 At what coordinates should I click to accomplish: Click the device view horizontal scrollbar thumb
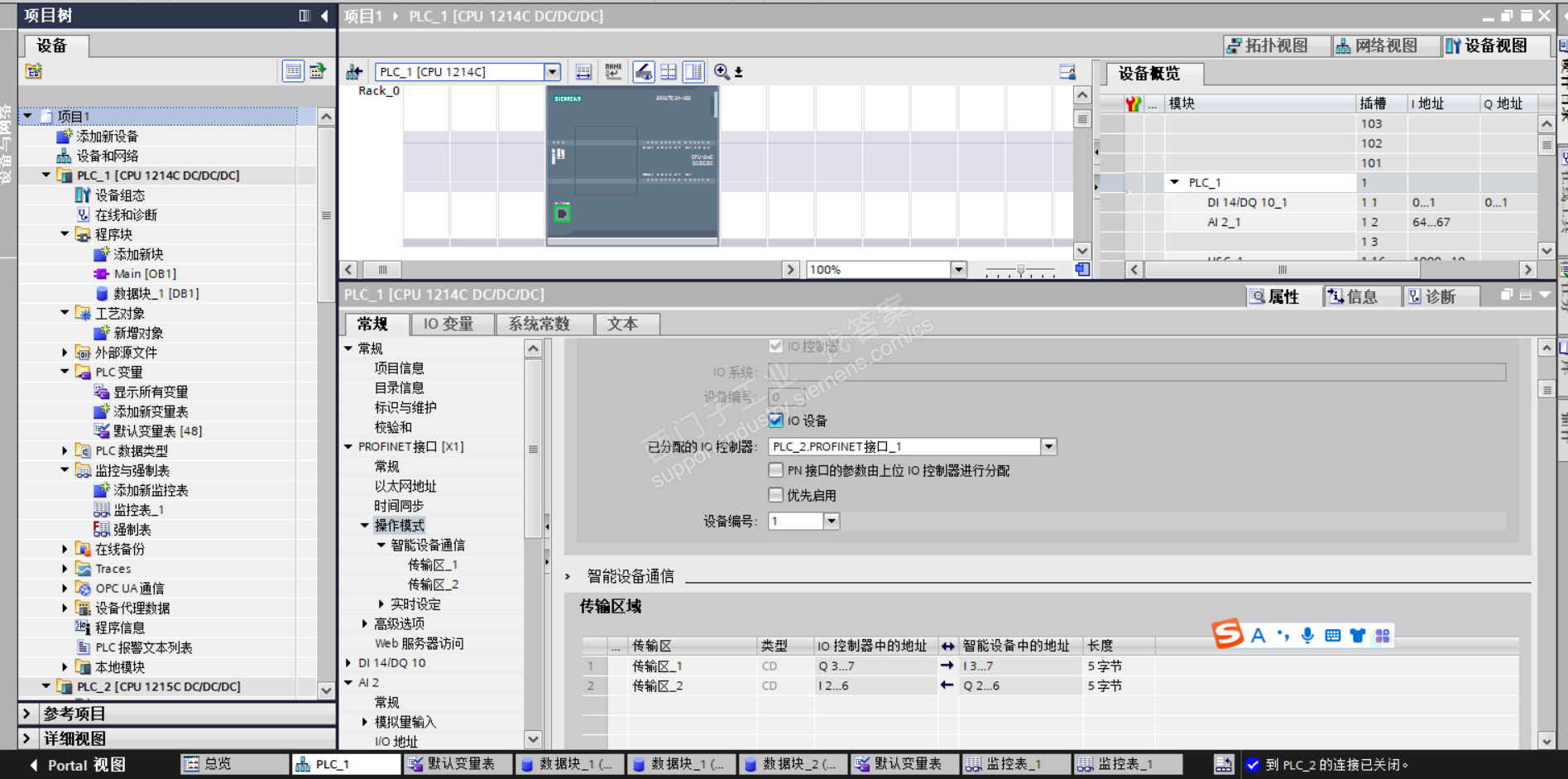[382, 269]
